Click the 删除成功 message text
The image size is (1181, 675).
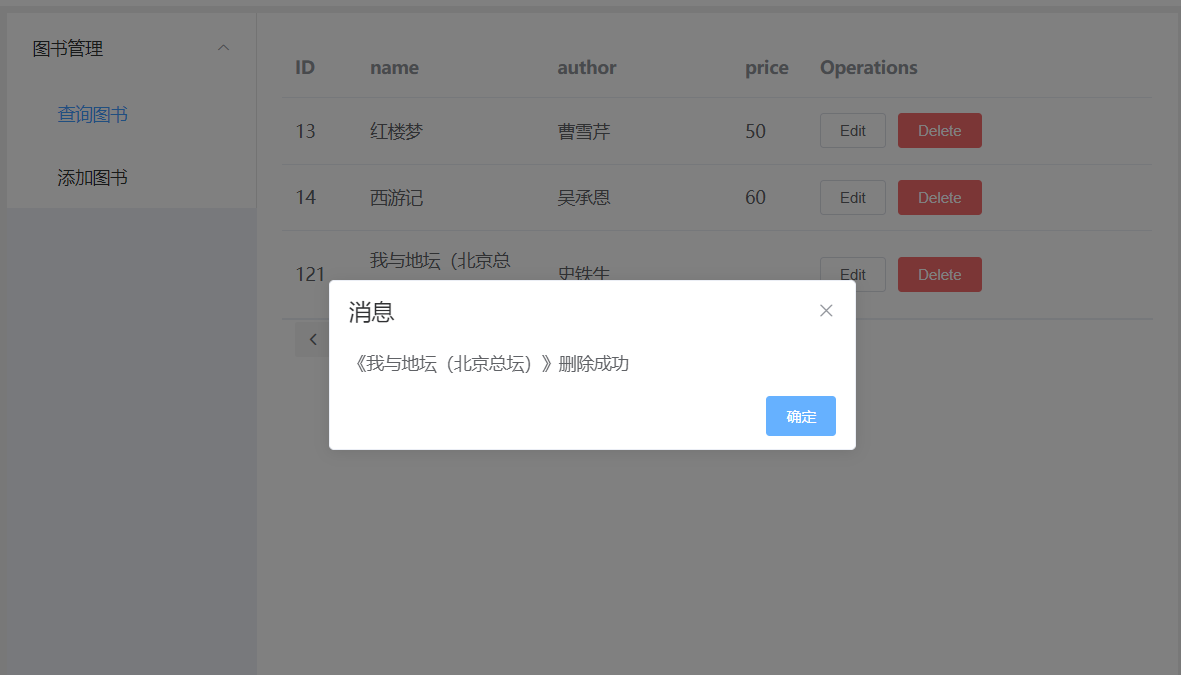click(594, 364)
